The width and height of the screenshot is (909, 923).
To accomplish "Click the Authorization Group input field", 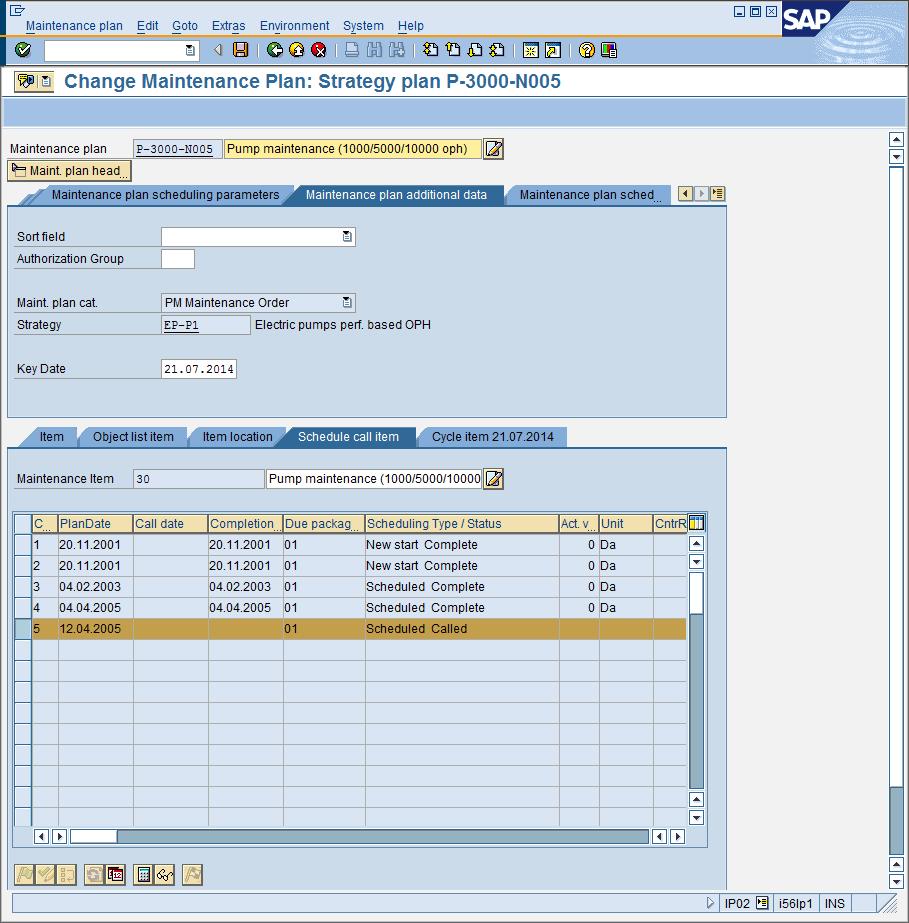I will point(178,259).
